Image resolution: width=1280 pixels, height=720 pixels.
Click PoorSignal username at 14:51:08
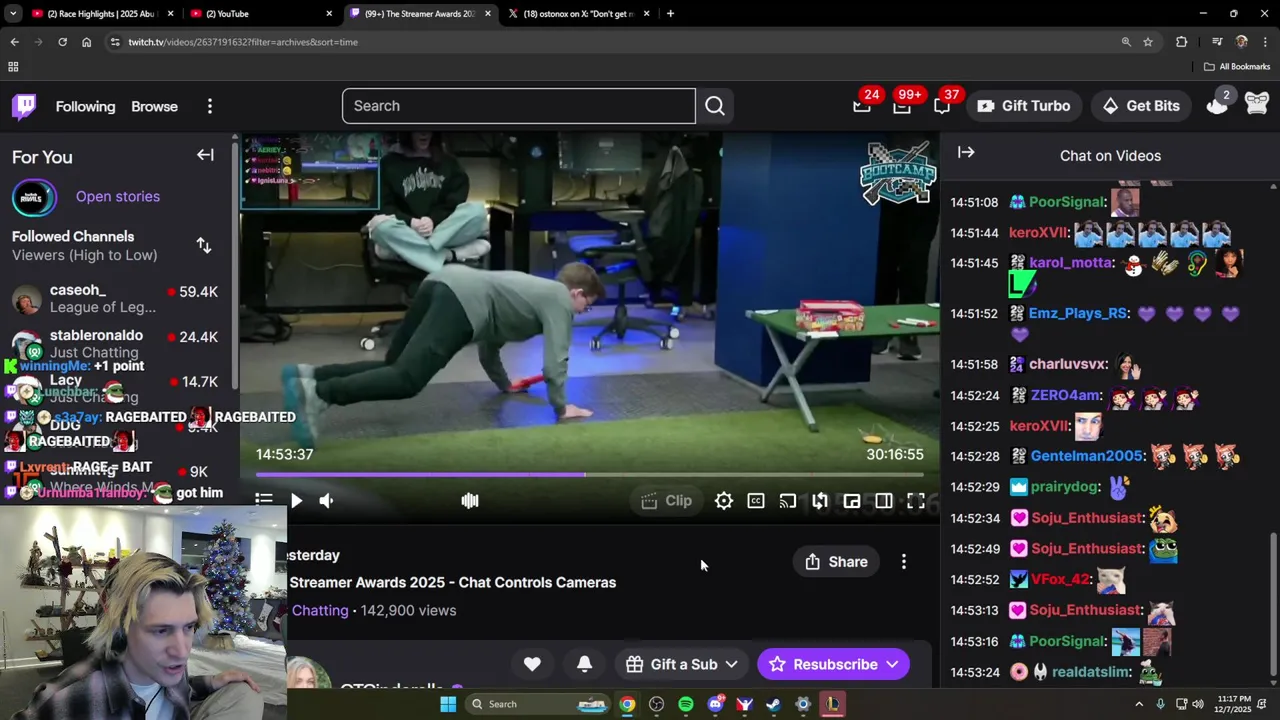click(x=1066, y=202)
